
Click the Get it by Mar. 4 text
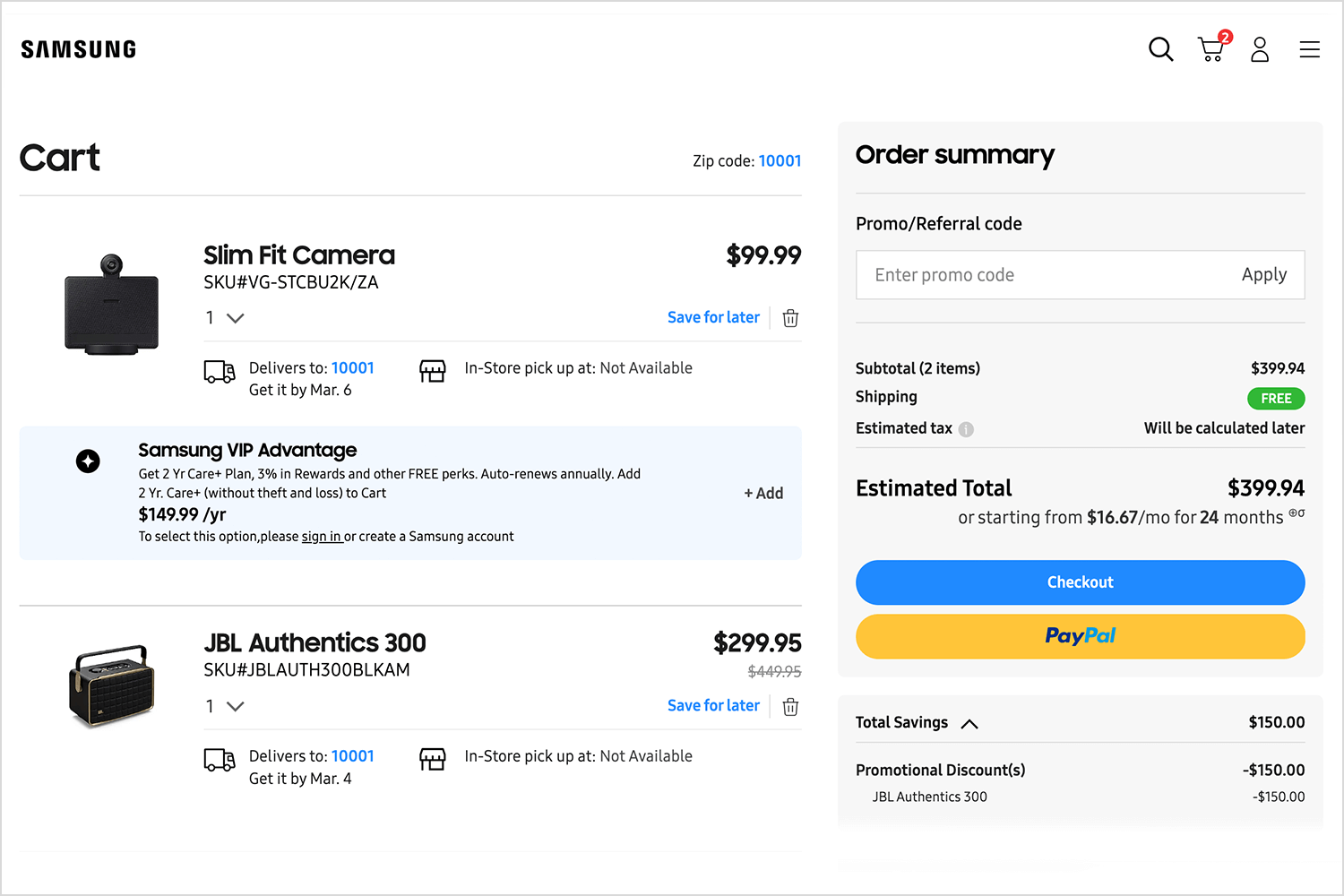click(300, 779)
